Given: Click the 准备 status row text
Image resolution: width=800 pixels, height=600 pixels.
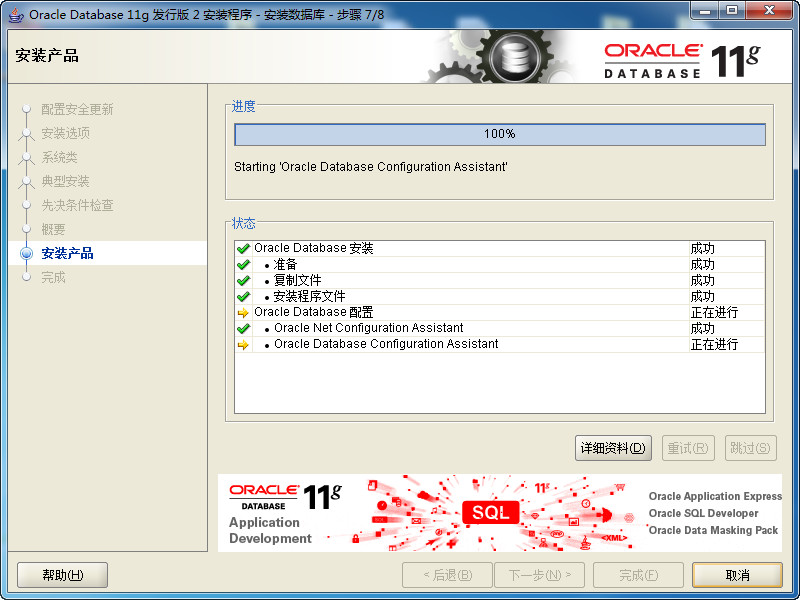Looking at the screenshot, I should coord(285,264).
